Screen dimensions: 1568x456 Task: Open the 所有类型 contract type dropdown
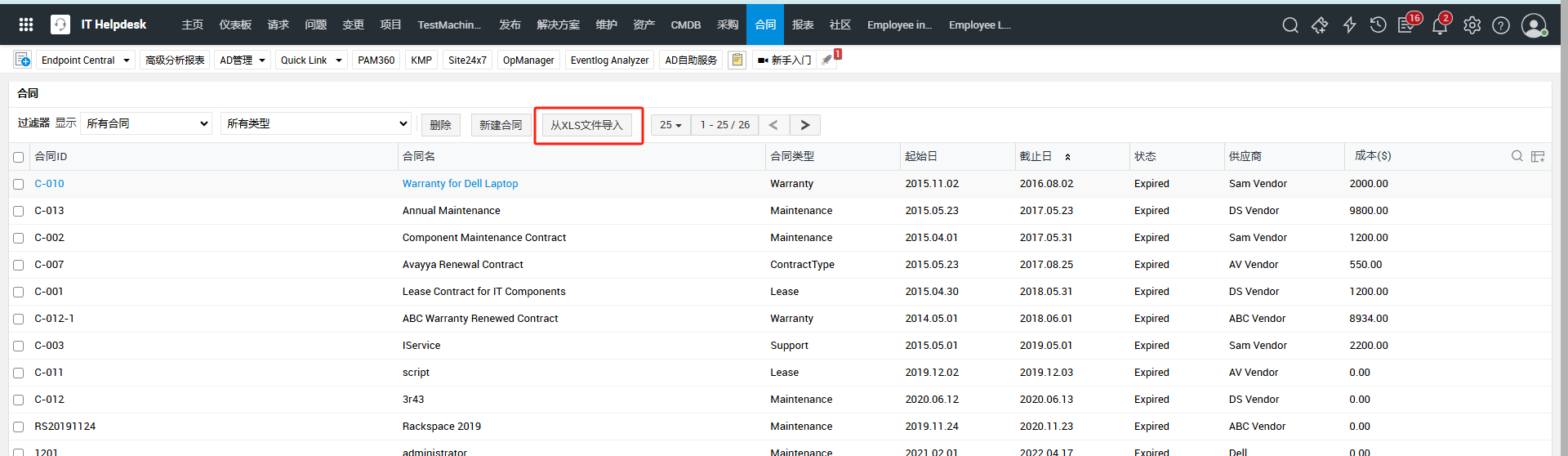coord(316,123)
